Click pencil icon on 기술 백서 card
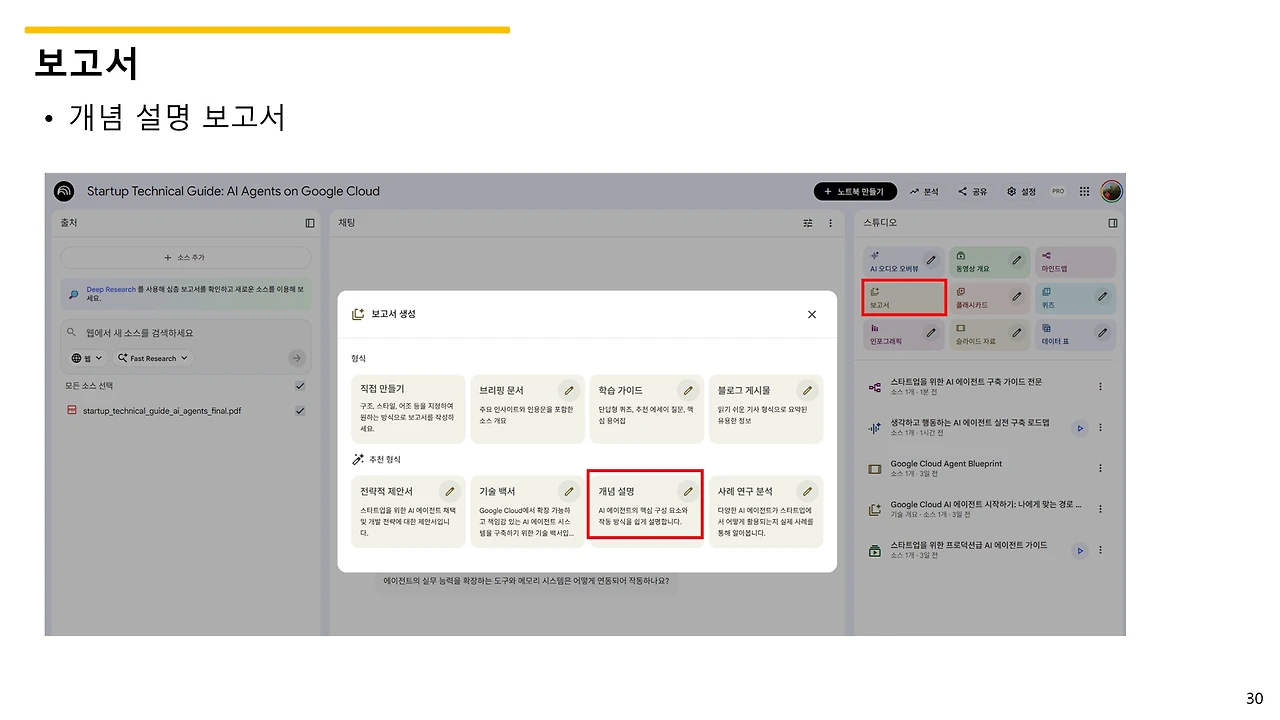 click(x=569, y=491)
